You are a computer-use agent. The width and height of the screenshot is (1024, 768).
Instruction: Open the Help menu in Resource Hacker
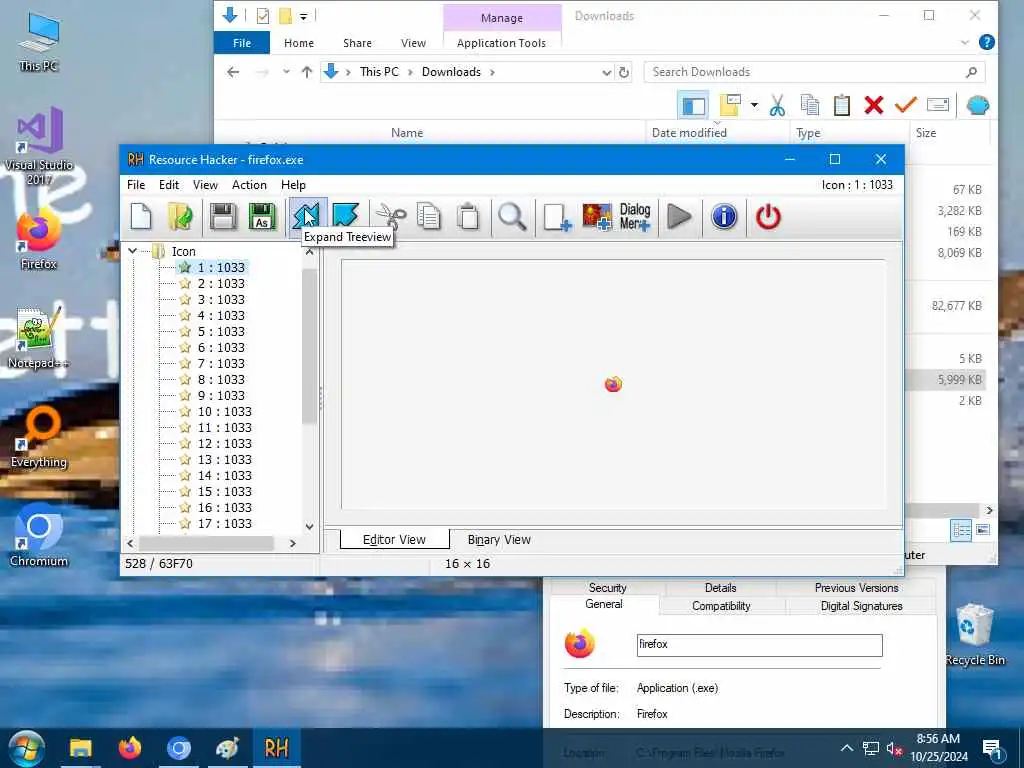tap(293, 185)
